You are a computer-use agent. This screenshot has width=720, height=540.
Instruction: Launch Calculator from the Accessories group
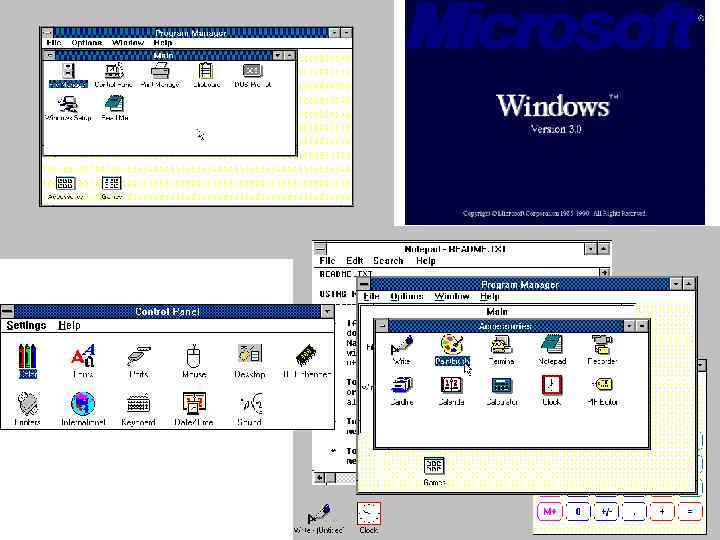pyautogui.click(x=502, y=391)
